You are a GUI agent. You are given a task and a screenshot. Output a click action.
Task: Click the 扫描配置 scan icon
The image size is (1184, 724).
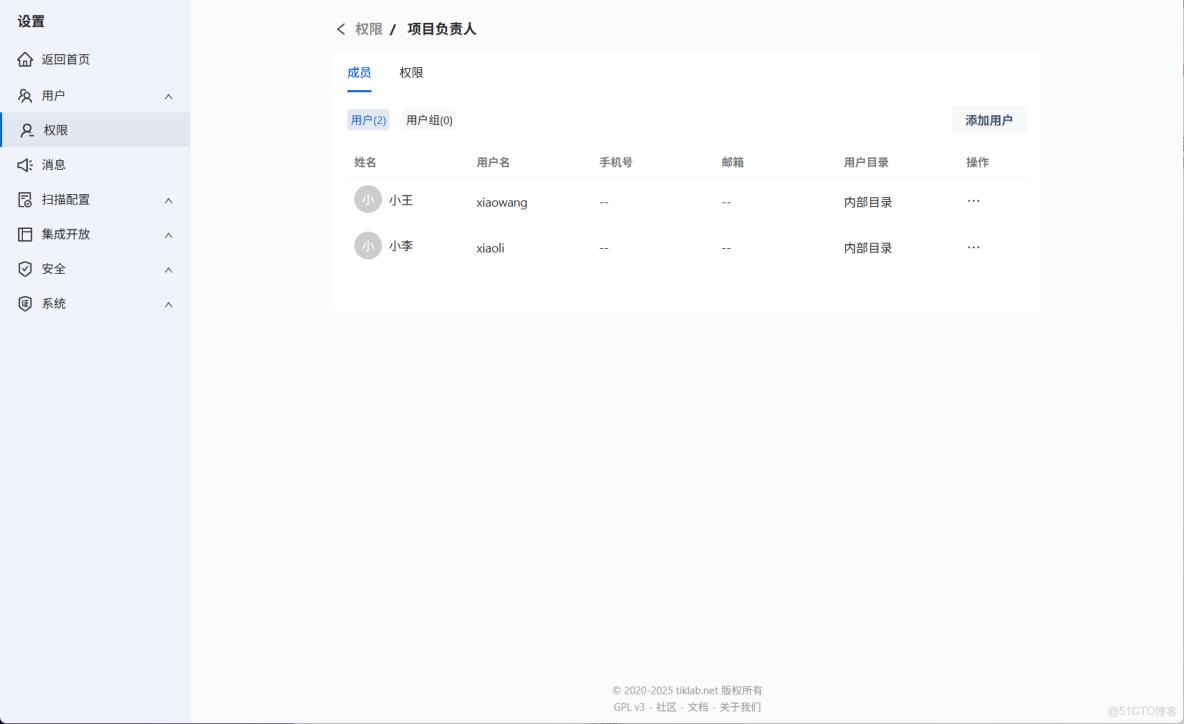[24, 199]
